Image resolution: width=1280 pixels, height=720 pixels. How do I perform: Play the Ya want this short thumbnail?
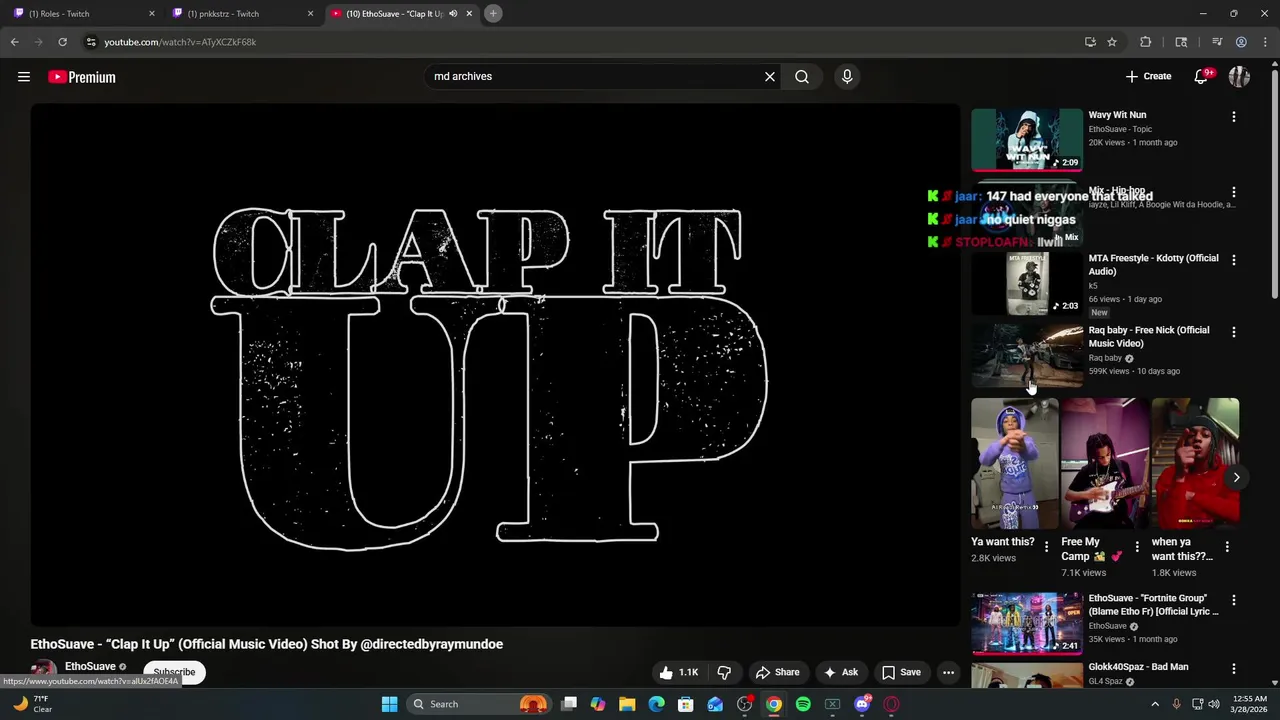coord(1014,463)
